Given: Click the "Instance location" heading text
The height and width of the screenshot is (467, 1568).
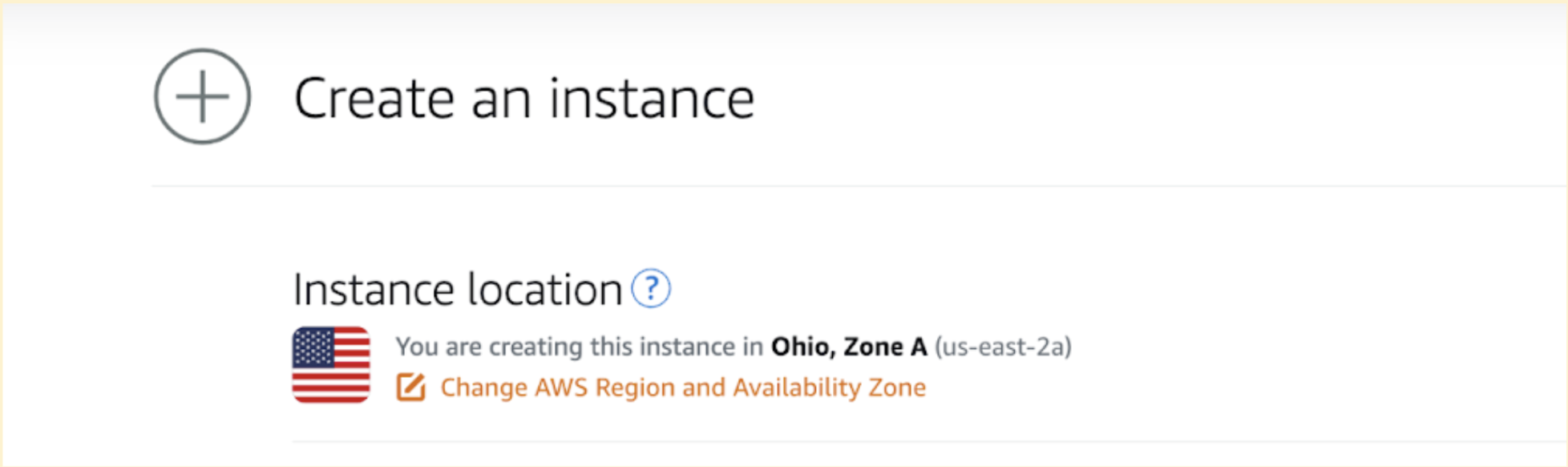Looking at the screenshot, I should click(x=458, y=290).
